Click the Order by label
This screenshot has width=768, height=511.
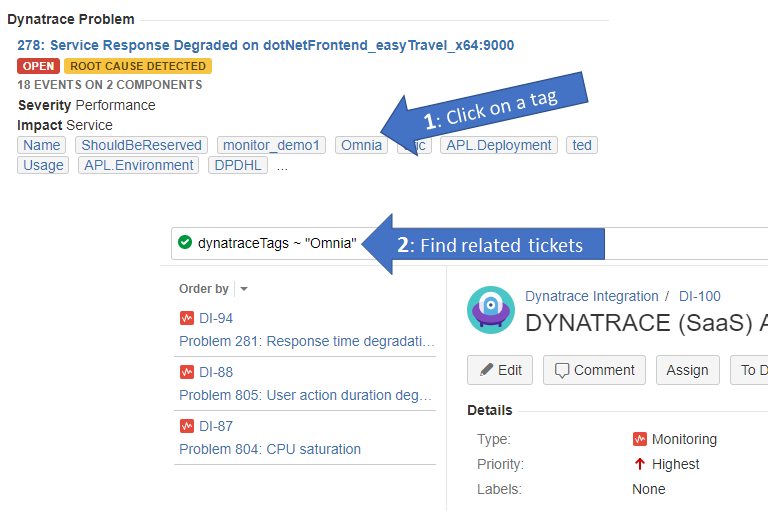pos(204,289)
